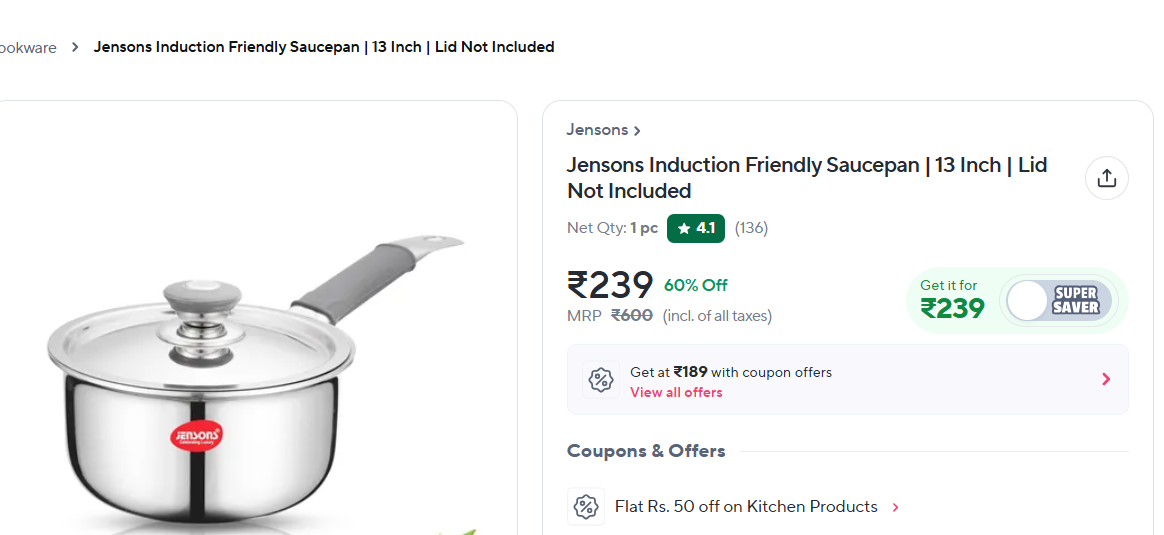Click the Super Saver badge label
The height and width of the screenshot is (535, 1164).
pos(1076,300)
